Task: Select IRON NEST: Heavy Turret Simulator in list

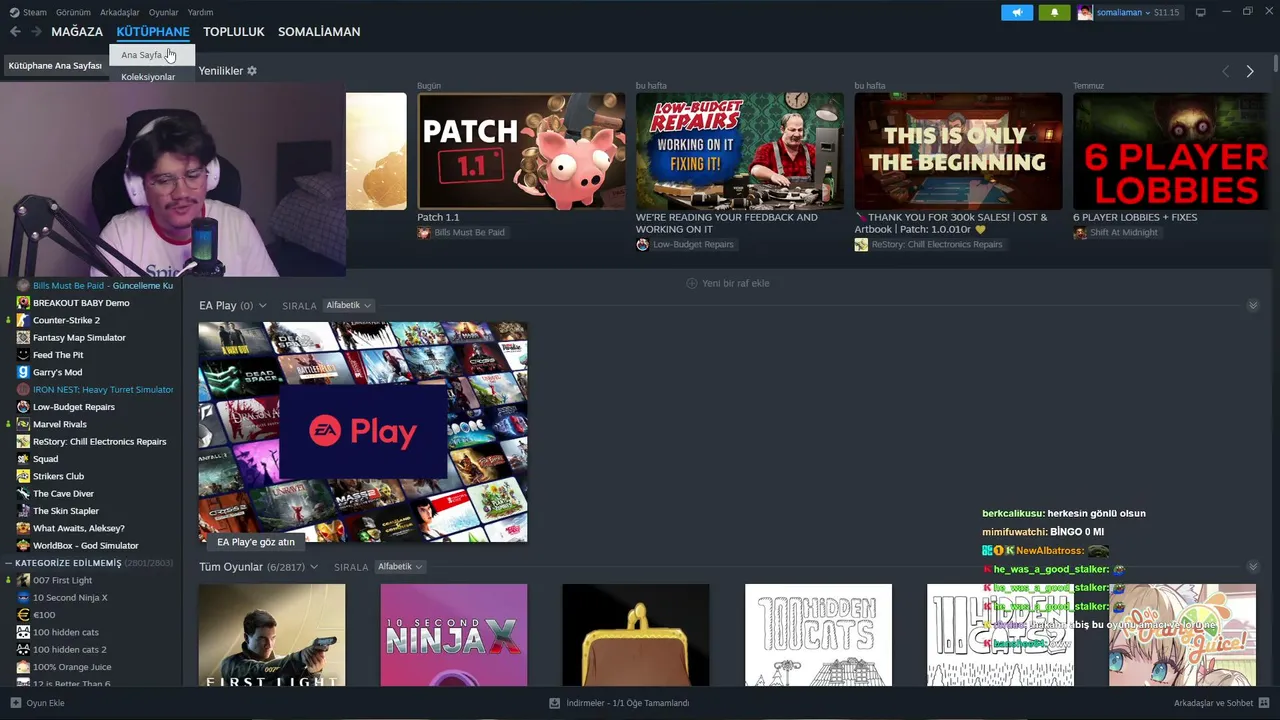Action: (x=103, y=390)
